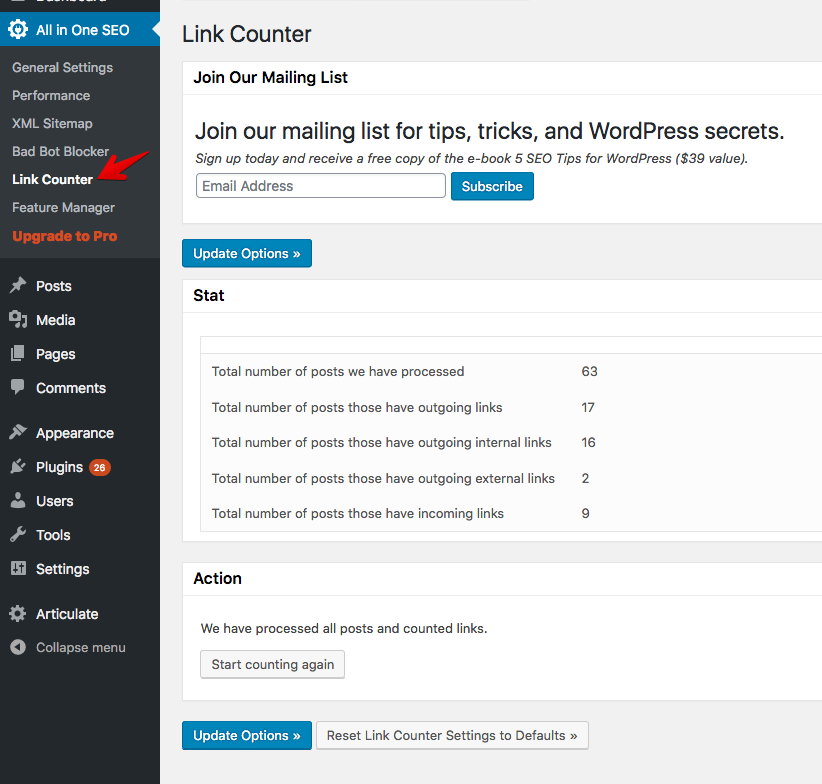Go to Performance submenu item
The height and width of the screenshot is (784, 822).
(51, 95)
